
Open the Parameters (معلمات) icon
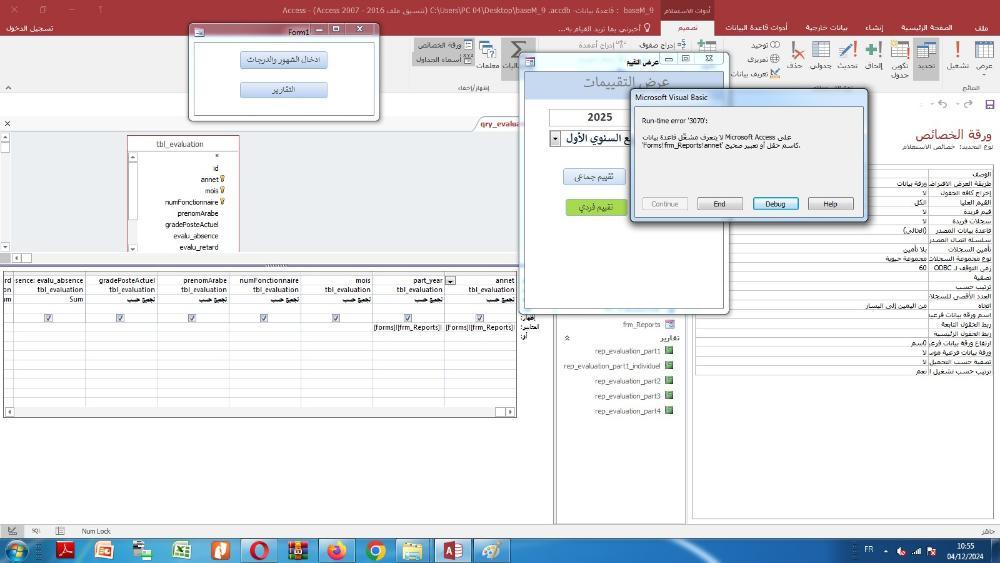click(487, 55)
